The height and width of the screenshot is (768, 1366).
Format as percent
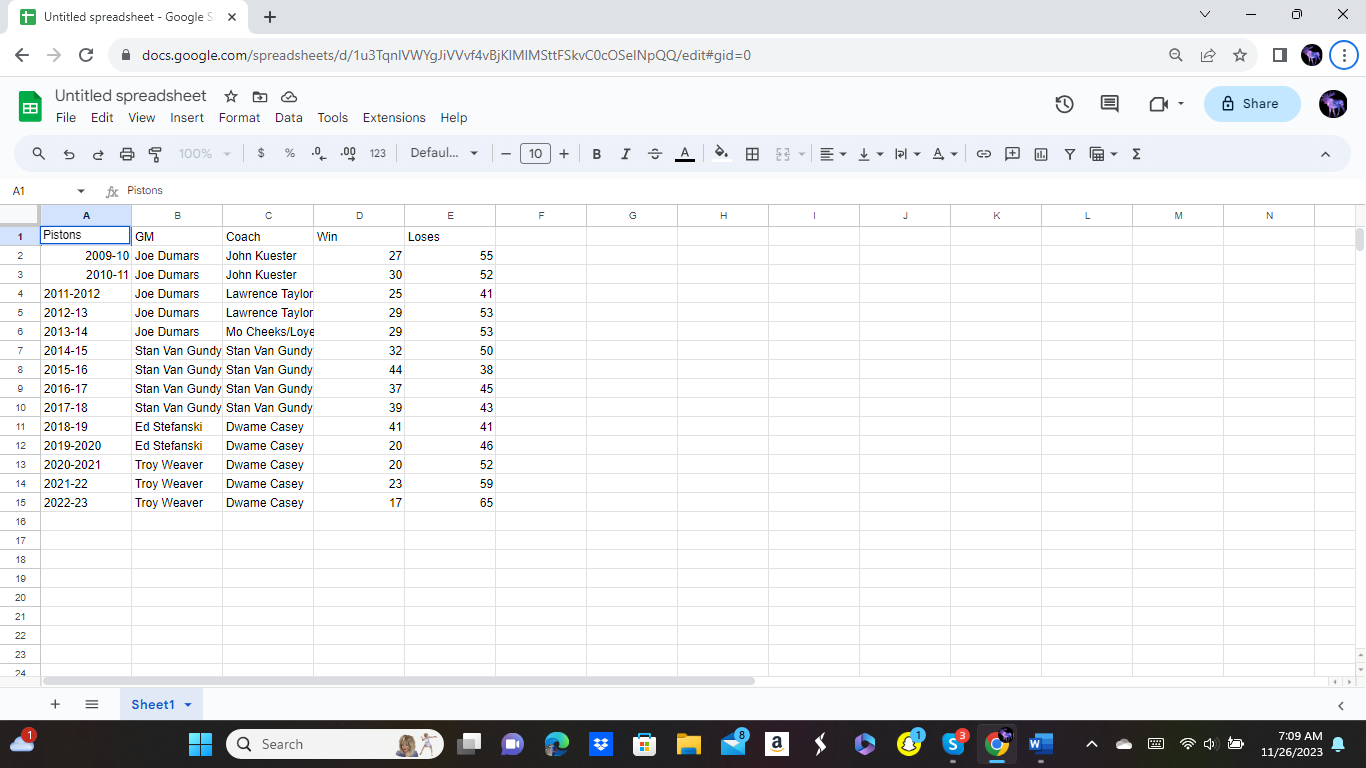pyautogui.click(x=290, y=154)
